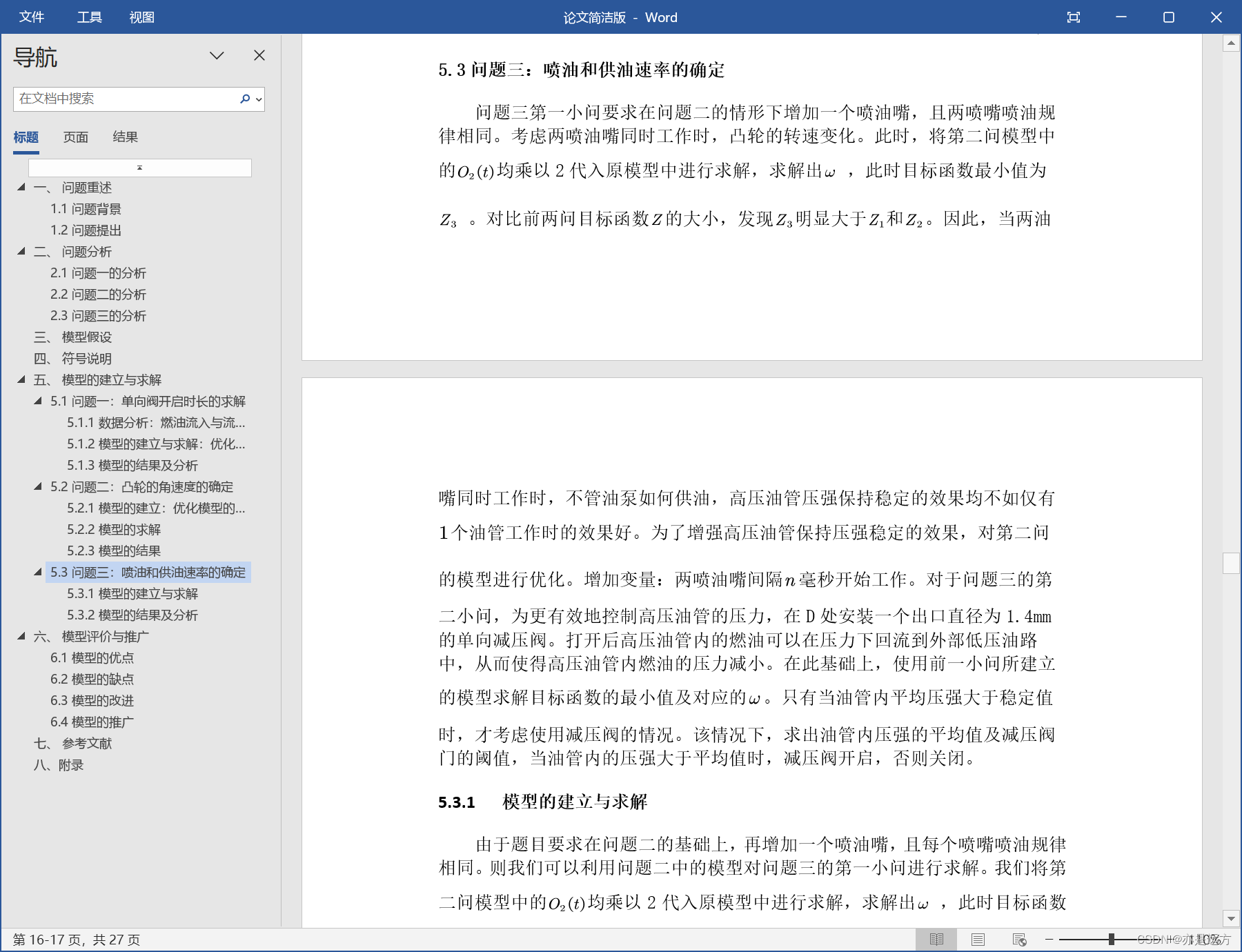Go to heading 6.1 模型的优点
This screenshot has width=1242, height=952.
click(92, 658)
